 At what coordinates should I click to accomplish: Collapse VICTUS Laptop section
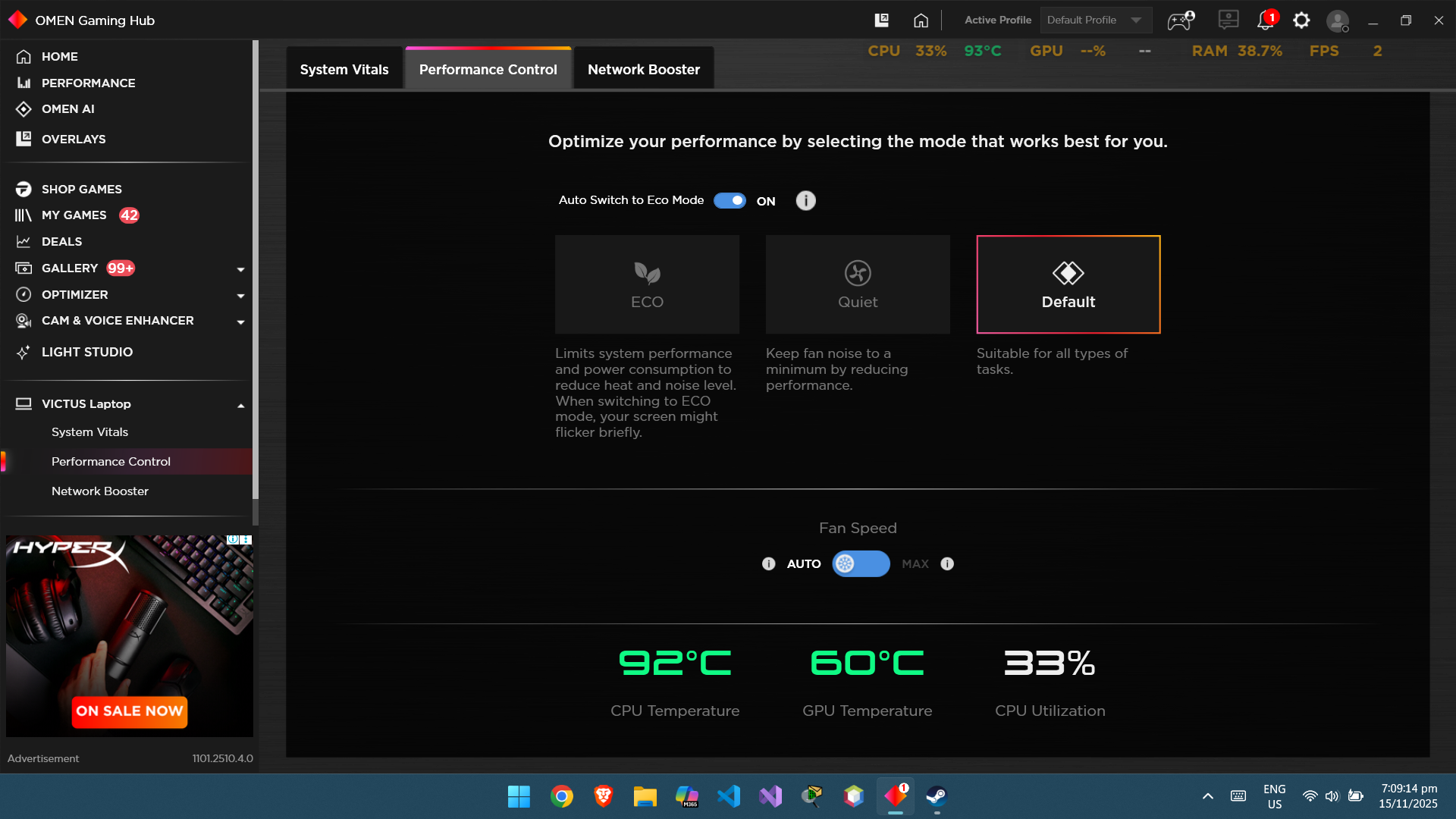(240, 406)
